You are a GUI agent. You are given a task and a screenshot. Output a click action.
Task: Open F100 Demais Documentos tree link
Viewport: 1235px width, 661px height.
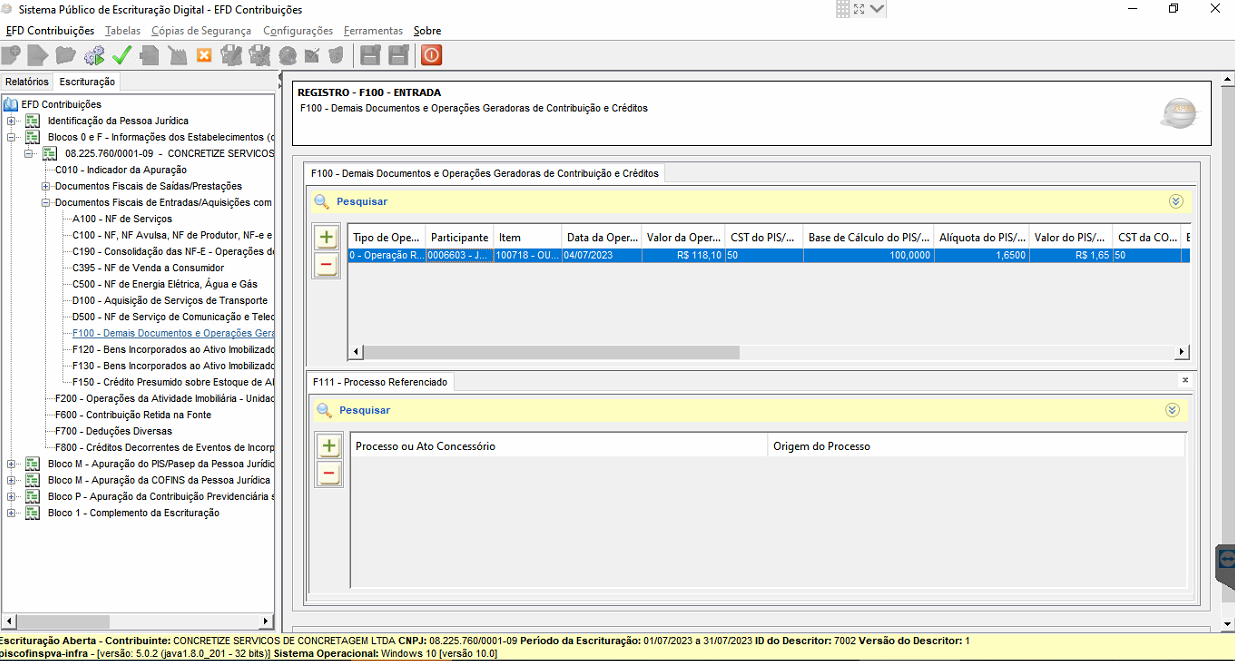pyautogui.click(x=173, y=333)
